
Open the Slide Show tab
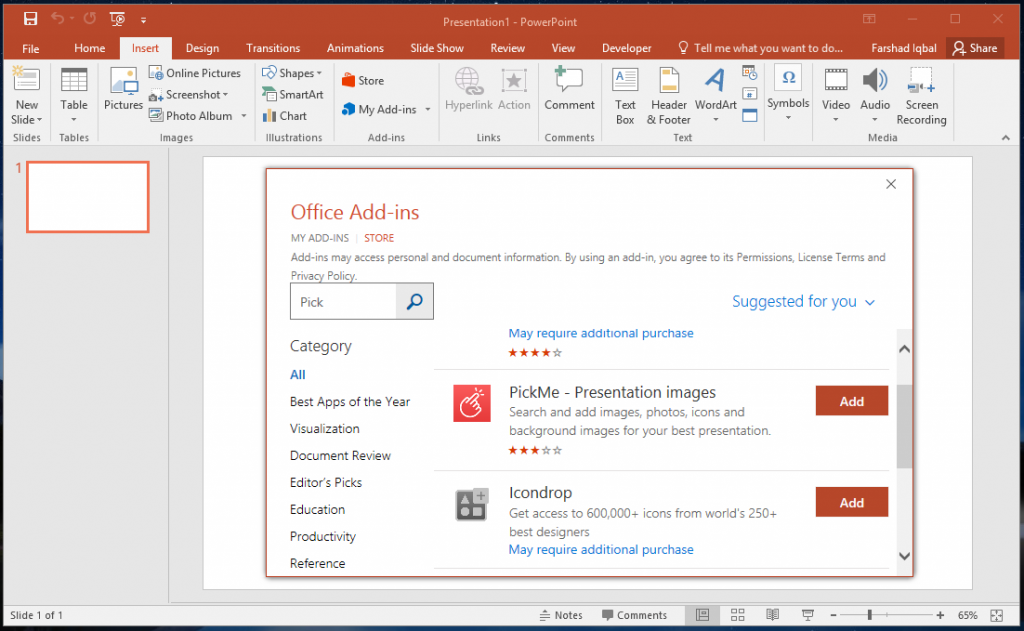437,48
